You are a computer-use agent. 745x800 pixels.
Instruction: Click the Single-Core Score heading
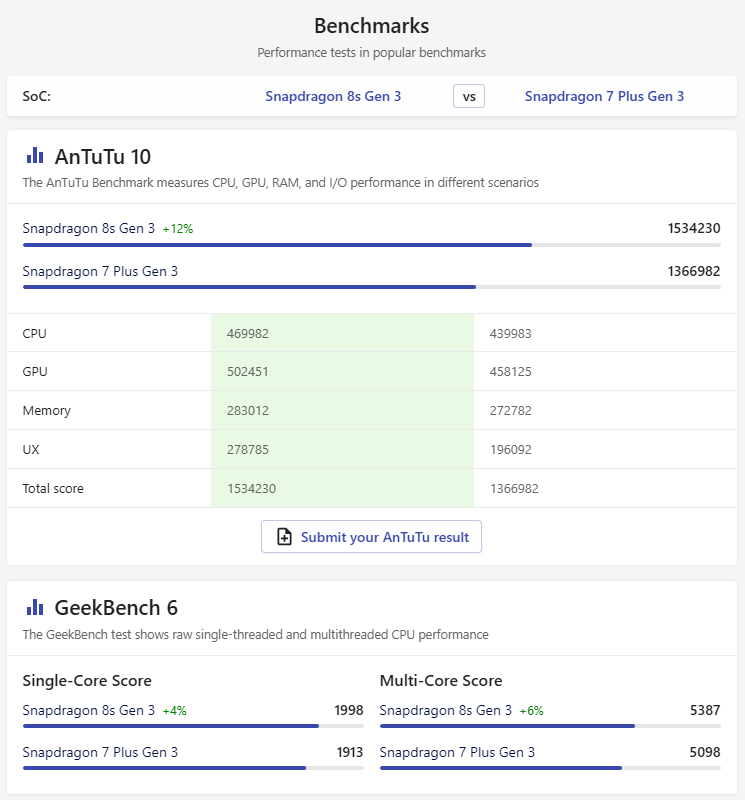coord(87,681)
